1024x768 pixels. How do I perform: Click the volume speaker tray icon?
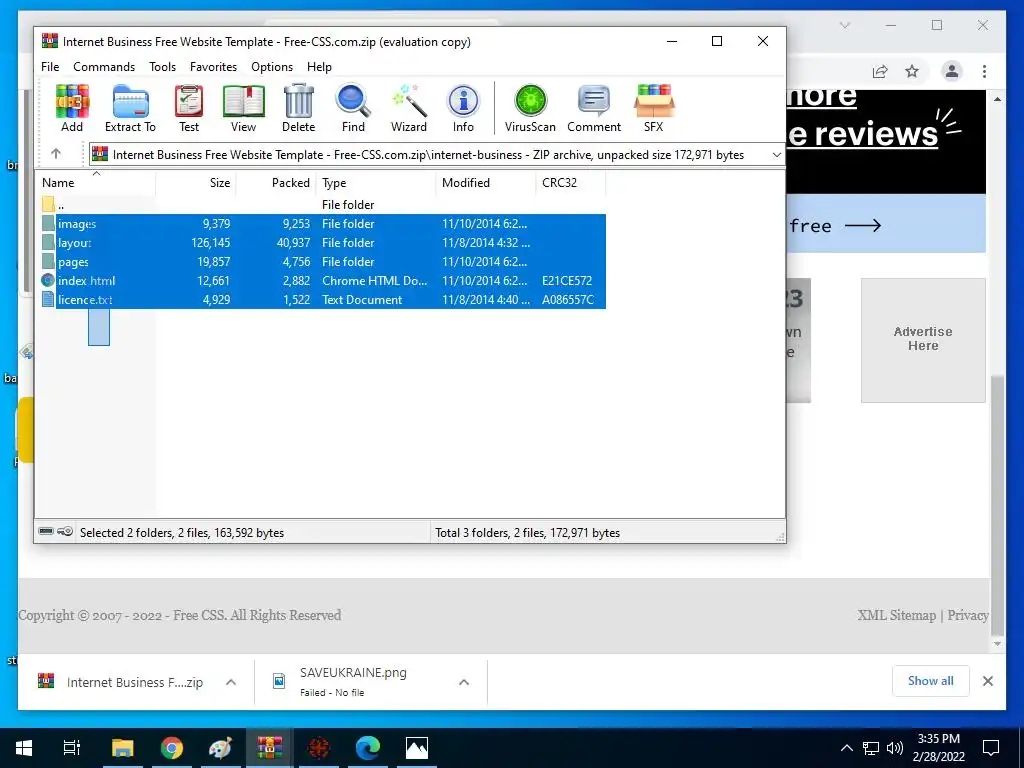pyautogui.click(x=895, y=748)
